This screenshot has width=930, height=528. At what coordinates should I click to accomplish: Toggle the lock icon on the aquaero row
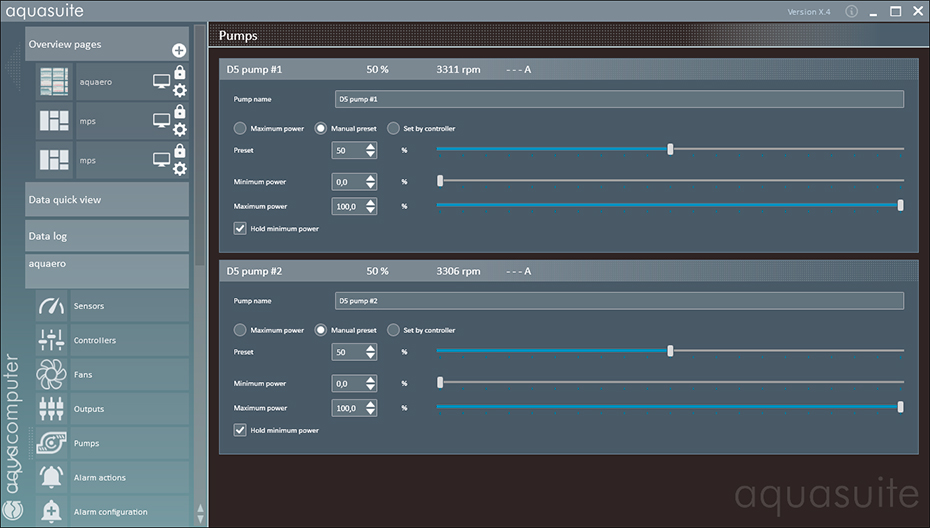pos(180,72)
